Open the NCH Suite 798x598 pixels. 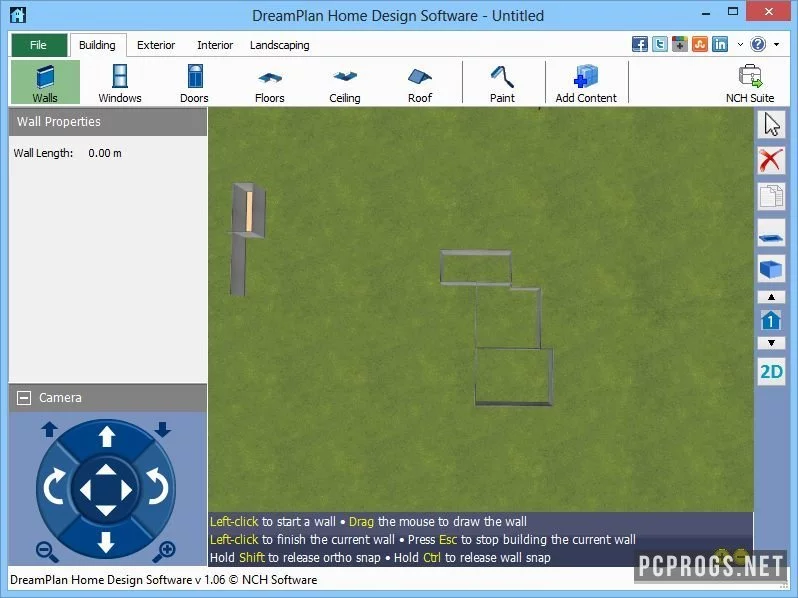[750, 82]
